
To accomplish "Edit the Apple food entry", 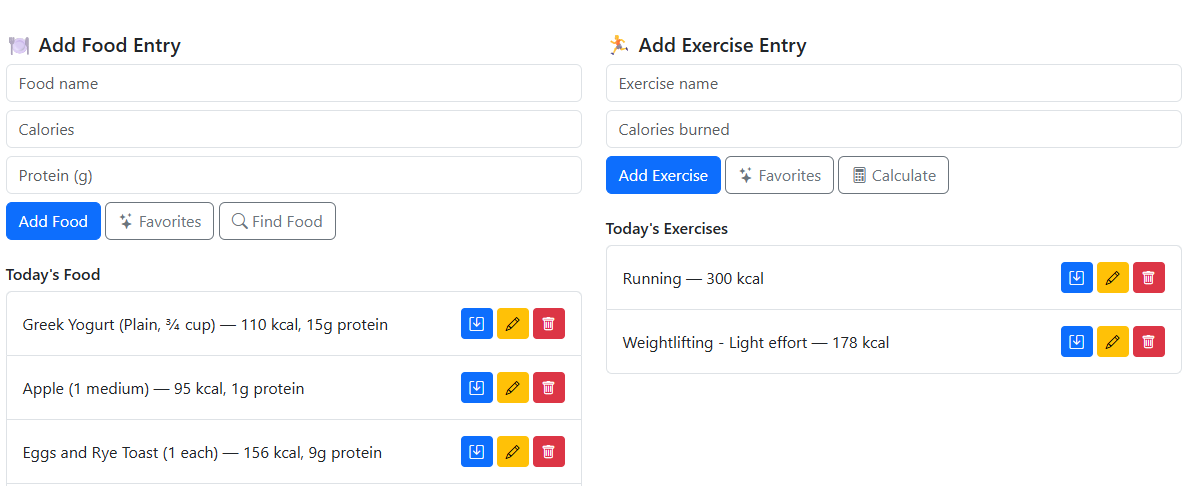I will tap(513, 388).
